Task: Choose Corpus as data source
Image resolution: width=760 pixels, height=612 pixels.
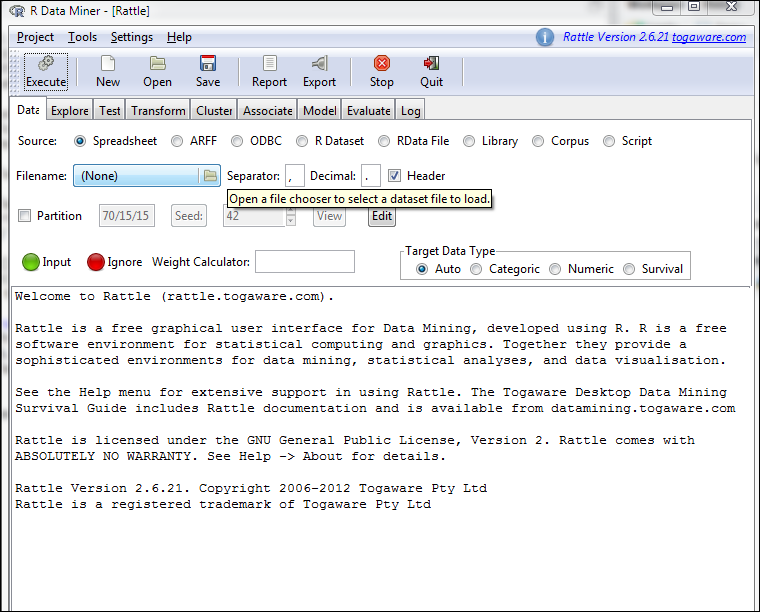Action: coord(538,141)
